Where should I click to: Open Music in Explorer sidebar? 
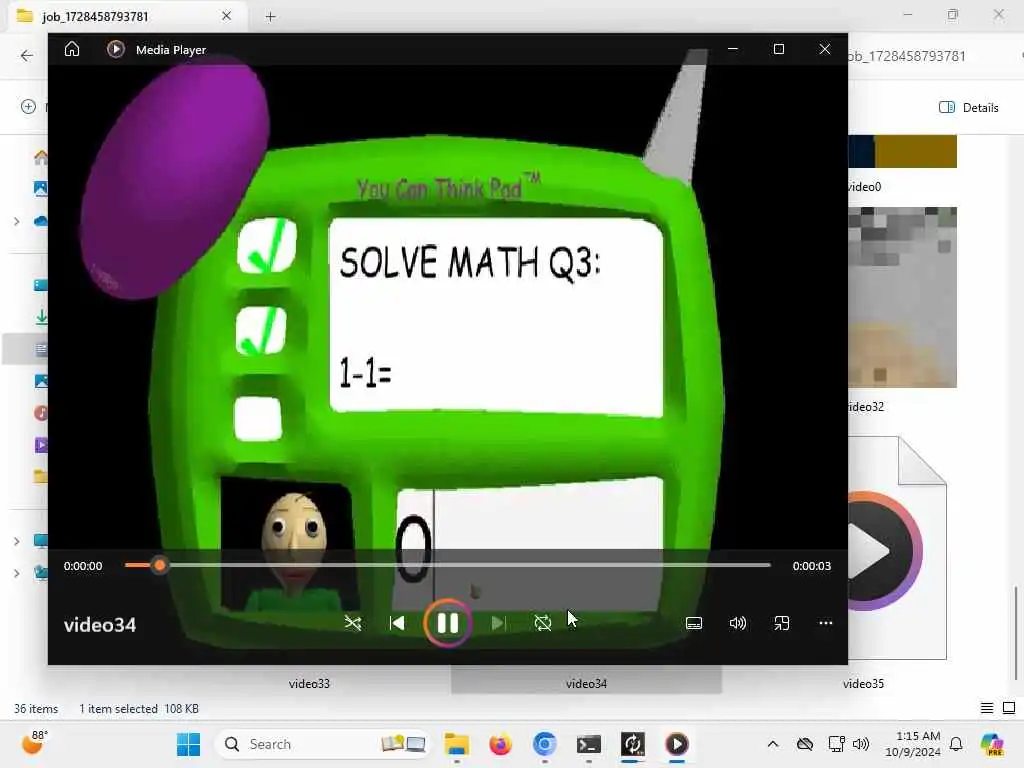click(x=41, y=413)
